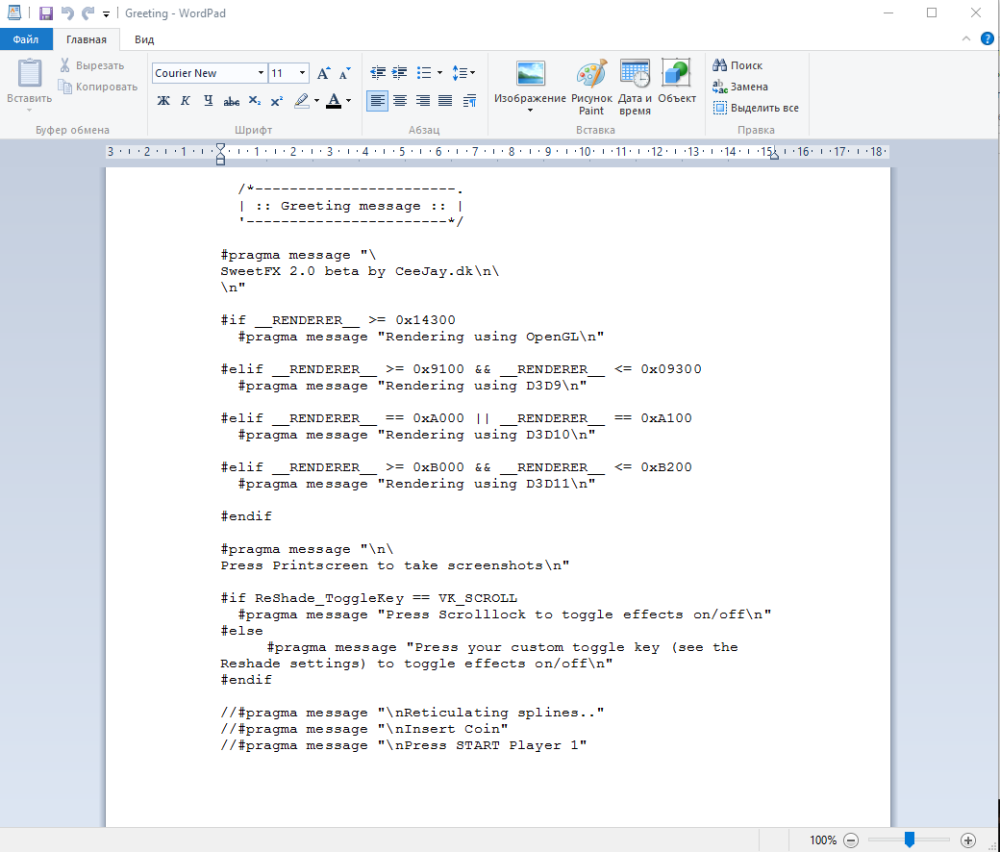Click the WordPad application icon in title bar

[x=14, y=13]
